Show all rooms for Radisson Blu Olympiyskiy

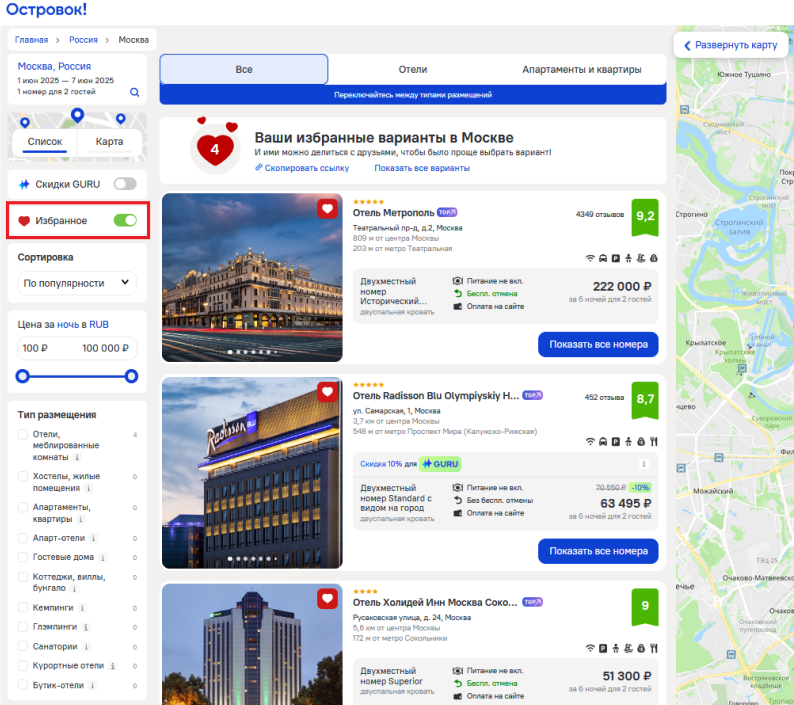598,551
